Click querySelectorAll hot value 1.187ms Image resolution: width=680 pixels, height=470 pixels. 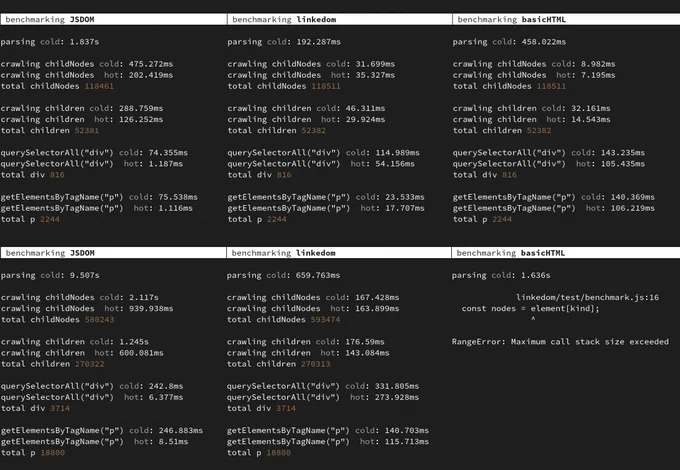point(165,164)
